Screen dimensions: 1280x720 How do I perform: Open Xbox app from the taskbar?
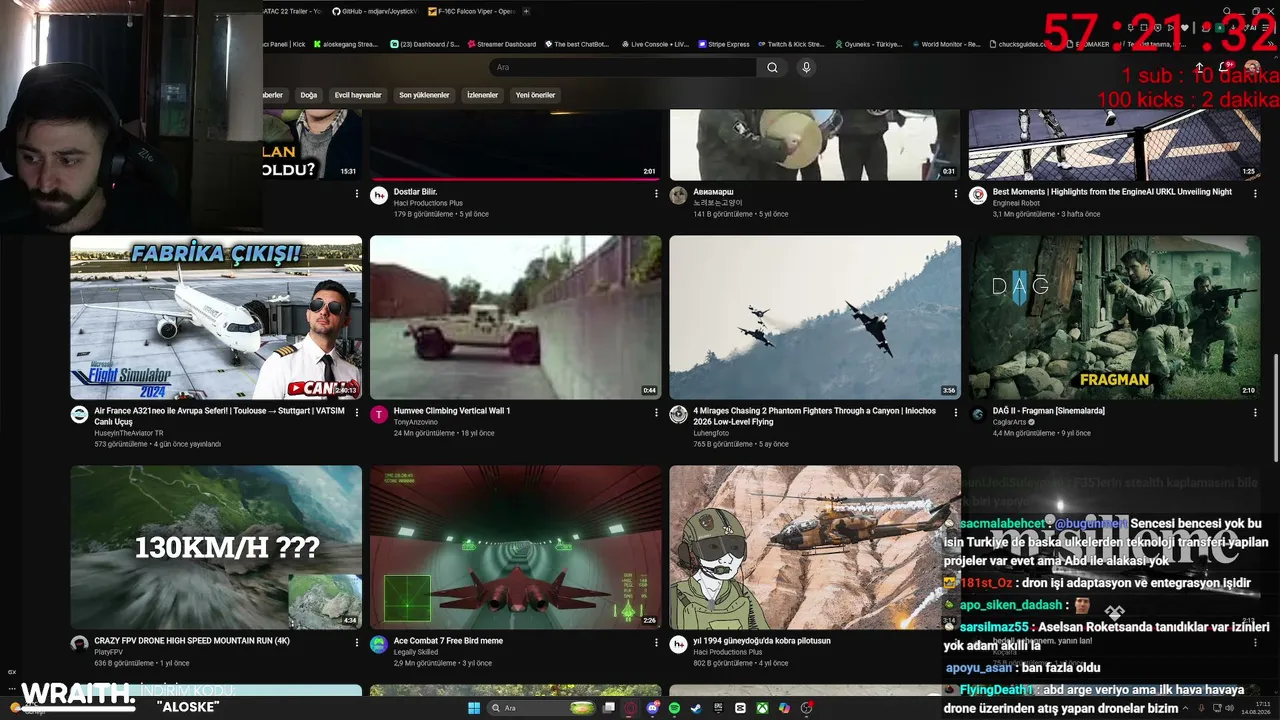[762, 708]
